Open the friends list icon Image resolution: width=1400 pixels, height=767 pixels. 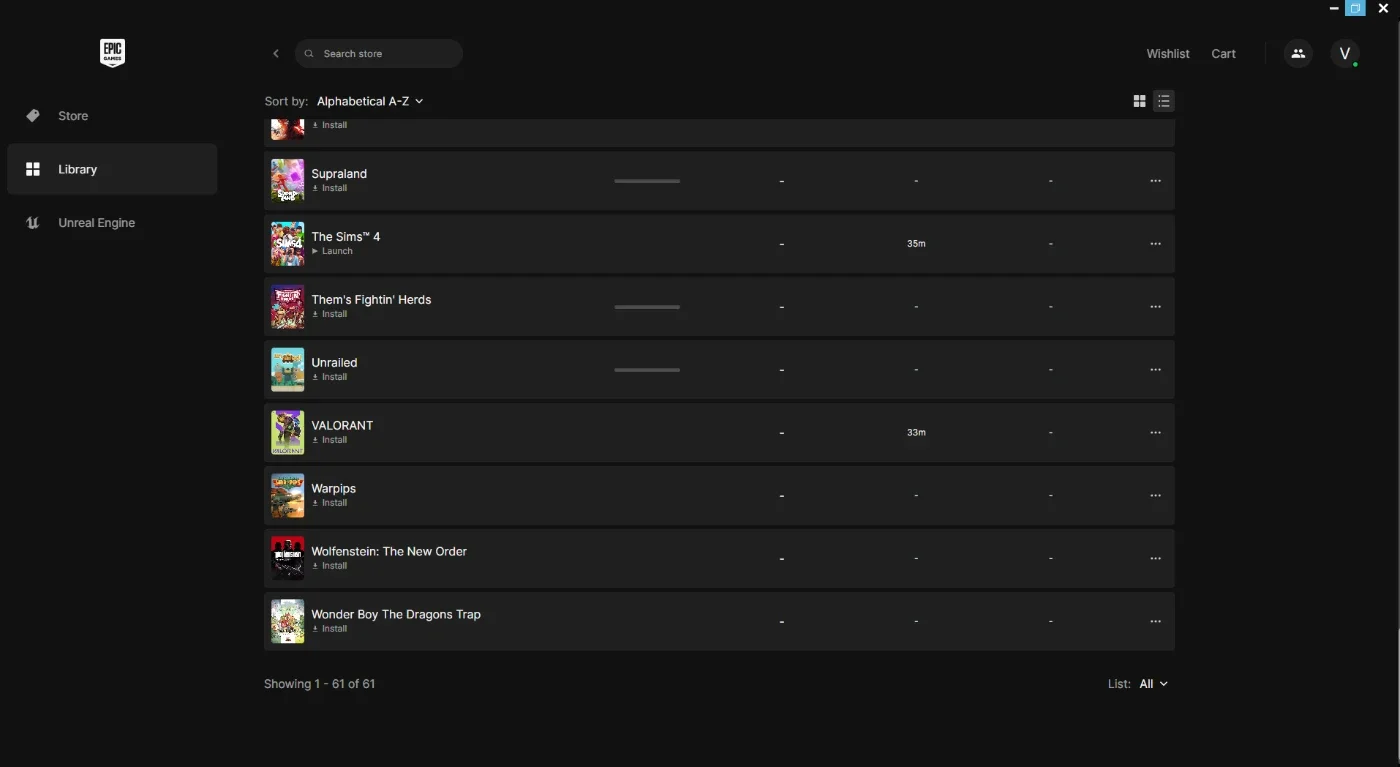[1298, 54]
